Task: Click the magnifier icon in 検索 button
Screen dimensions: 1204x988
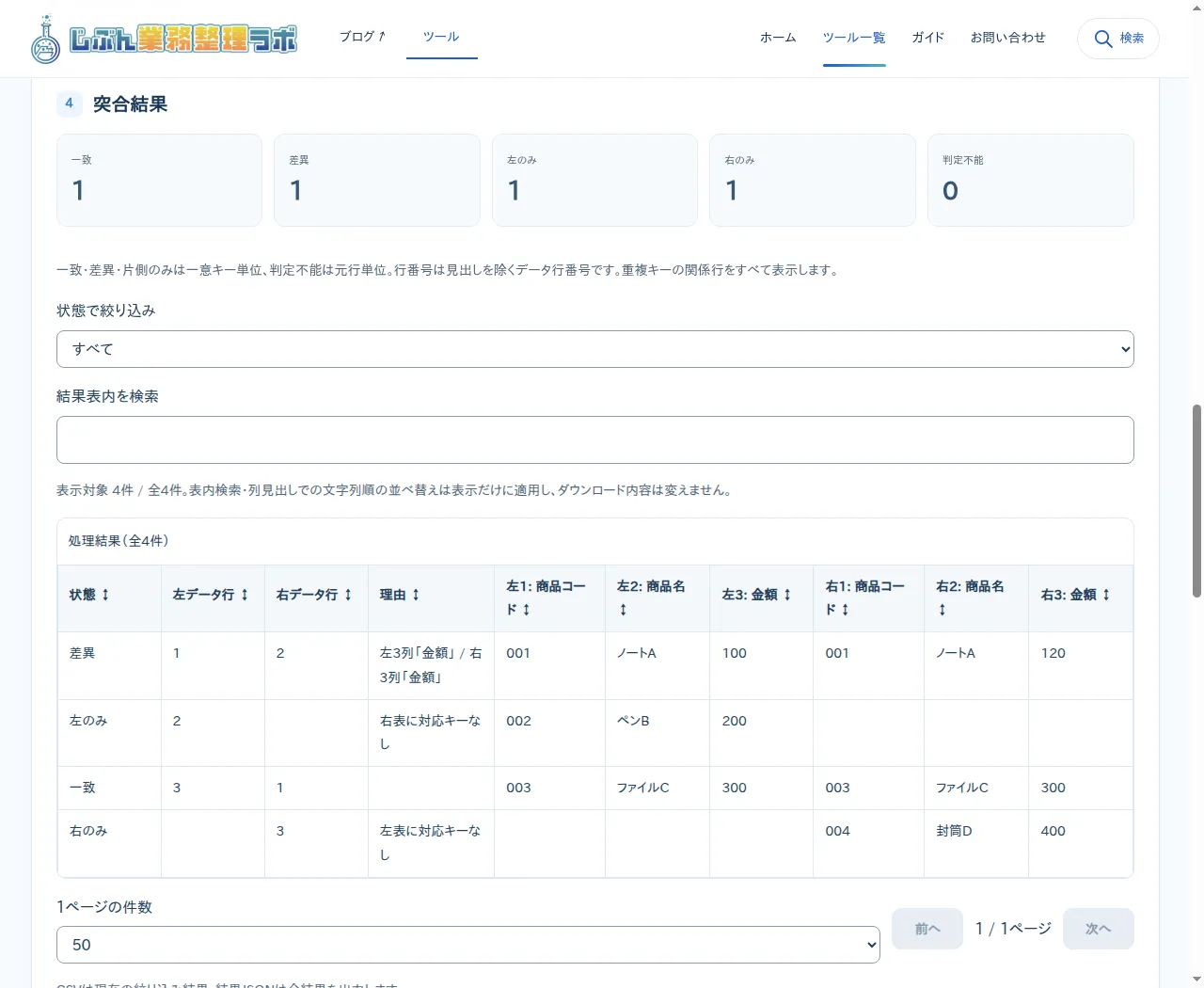Action: click(1103, 39)
